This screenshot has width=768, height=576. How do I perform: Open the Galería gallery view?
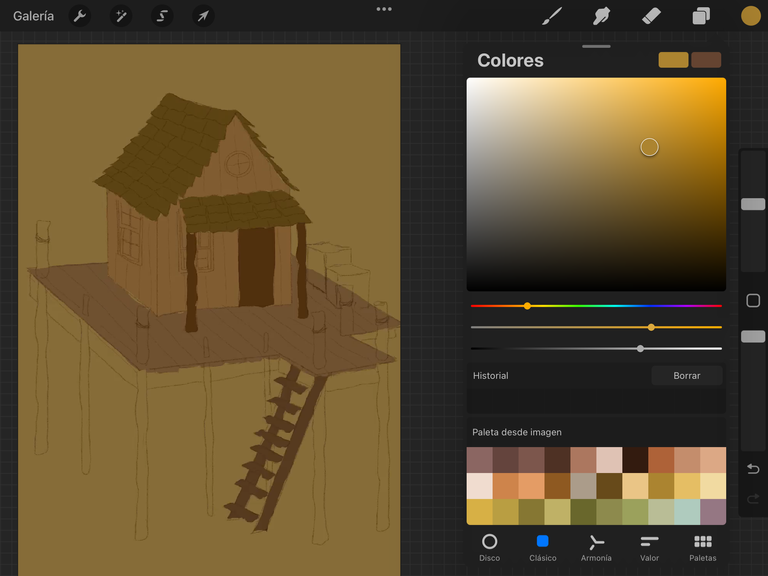pos(33,16)
